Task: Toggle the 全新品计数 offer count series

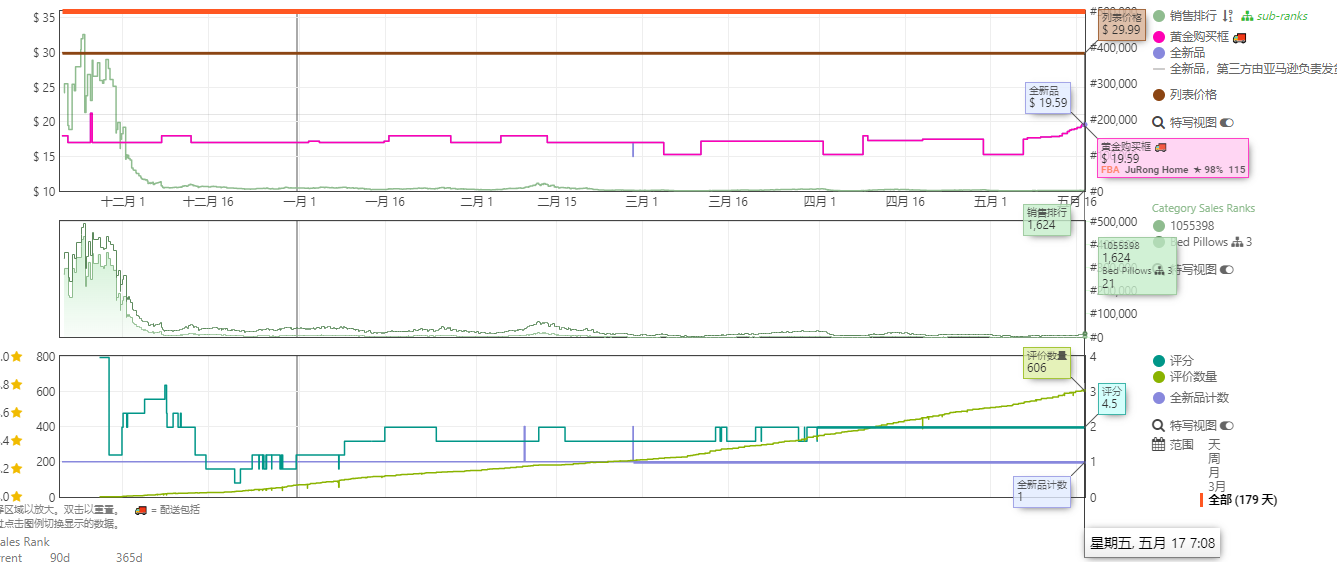Action: (1191, 398)
